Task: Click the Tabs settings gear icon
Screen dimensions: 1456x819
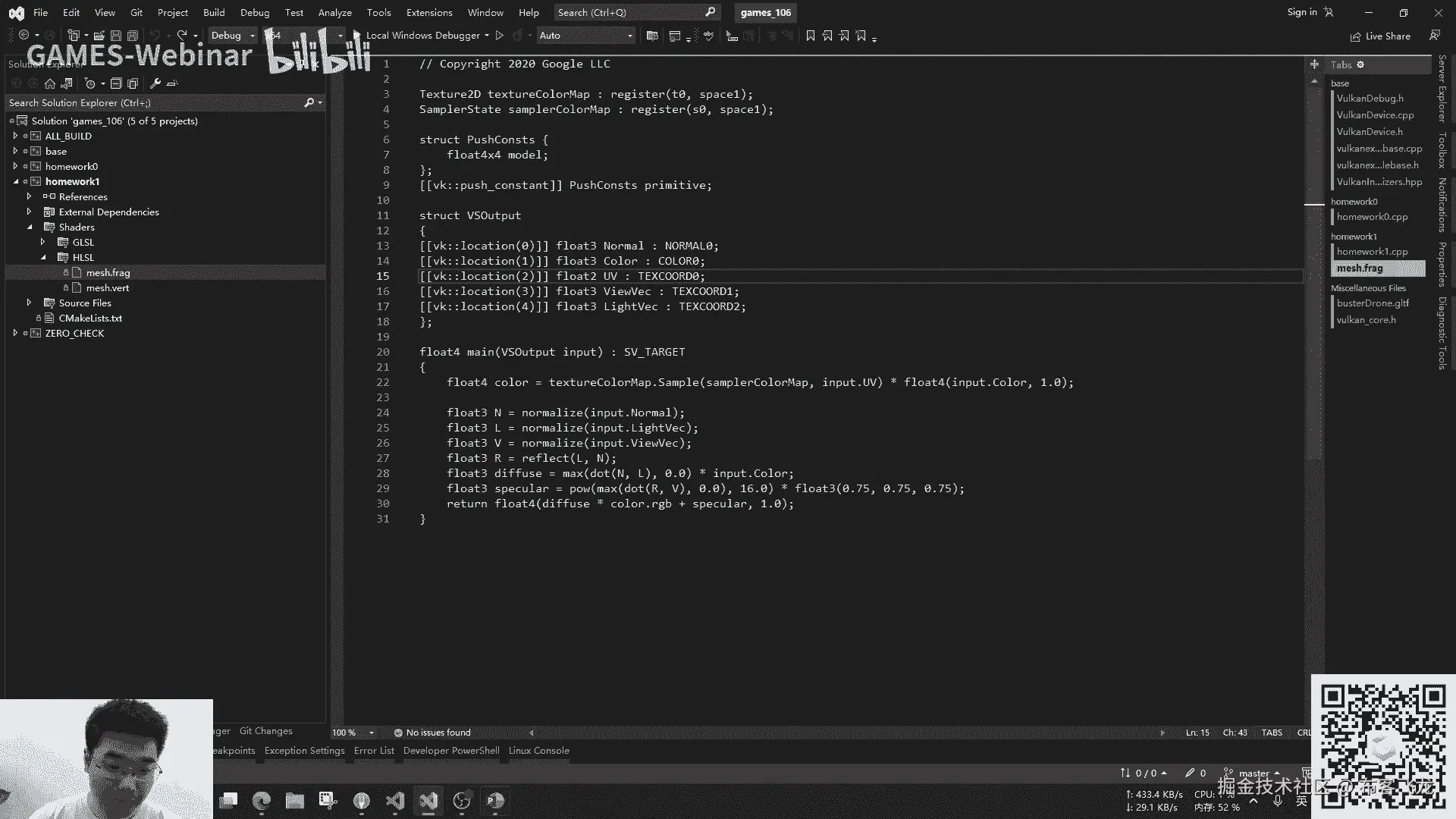Action: coord(1360,64)
